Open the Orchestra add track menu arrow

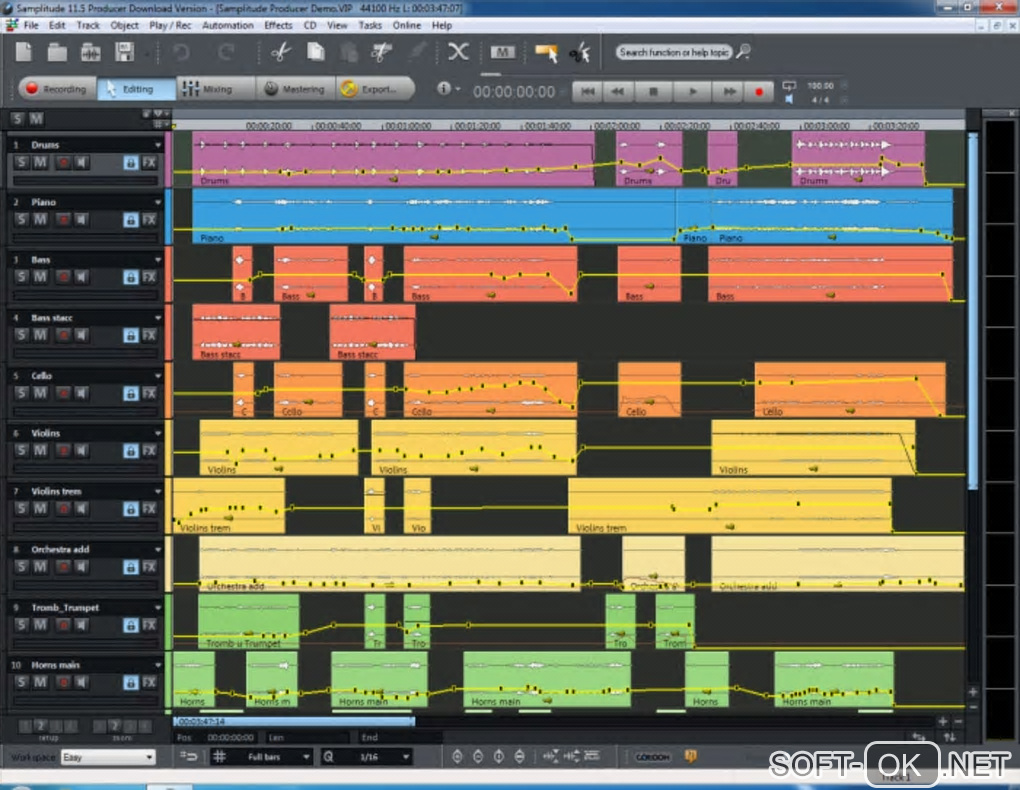(157, 550)
